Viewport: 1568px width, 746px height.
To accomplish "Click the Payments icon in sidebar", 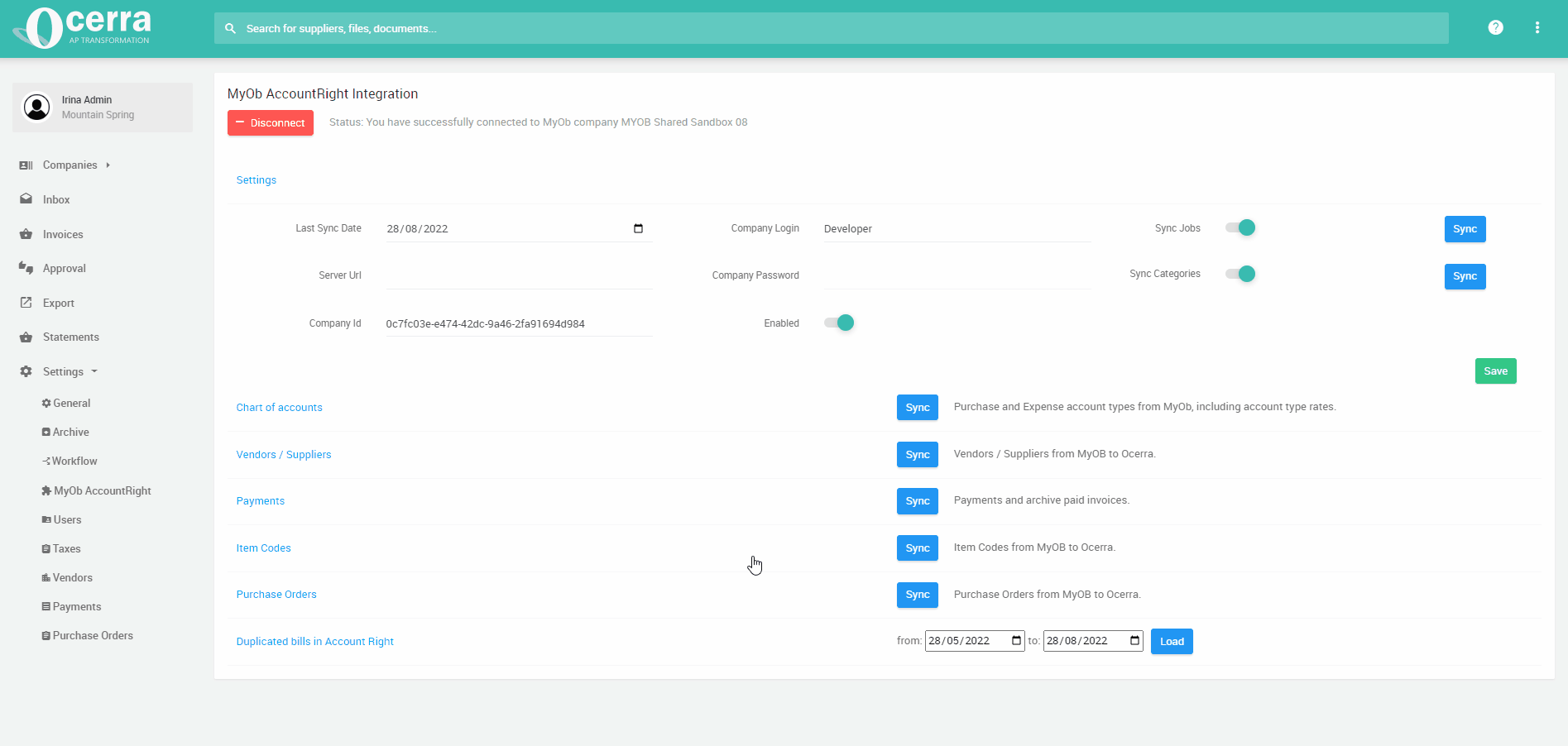I will coord(46,606).
